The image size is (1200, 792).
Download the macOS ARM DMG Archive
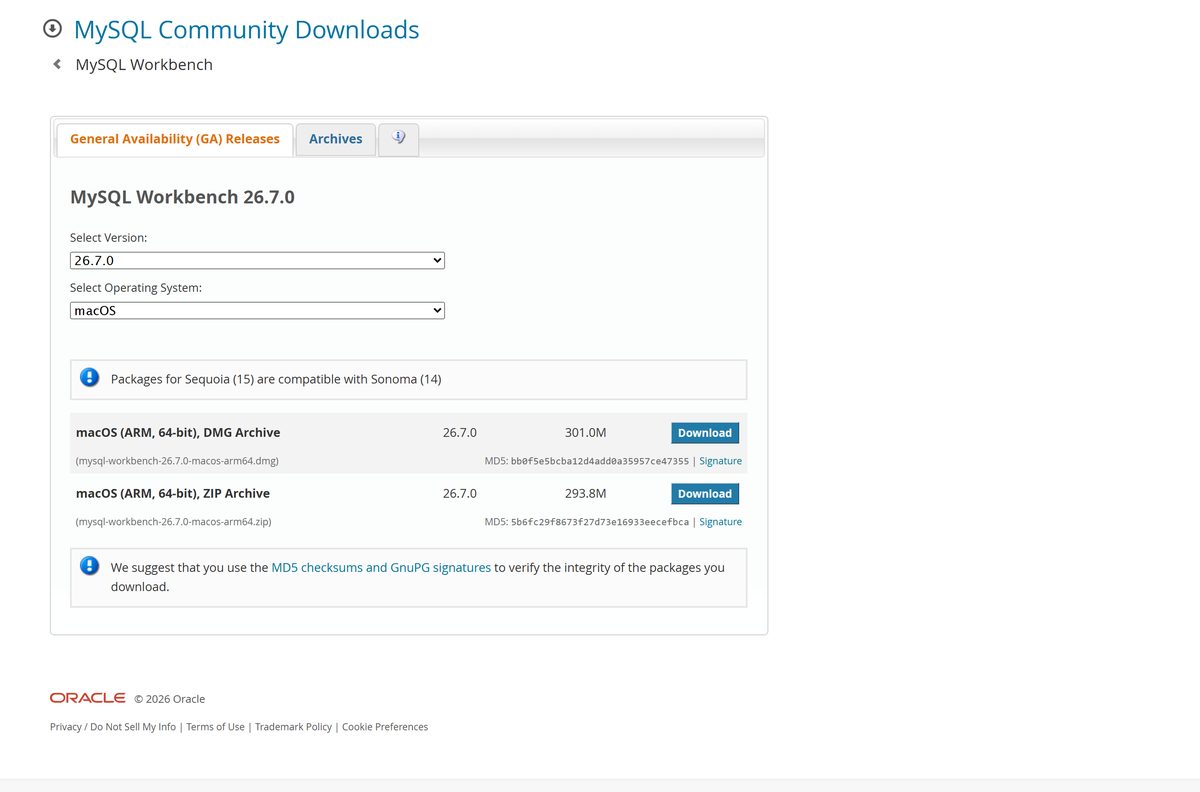pos(705,433)
